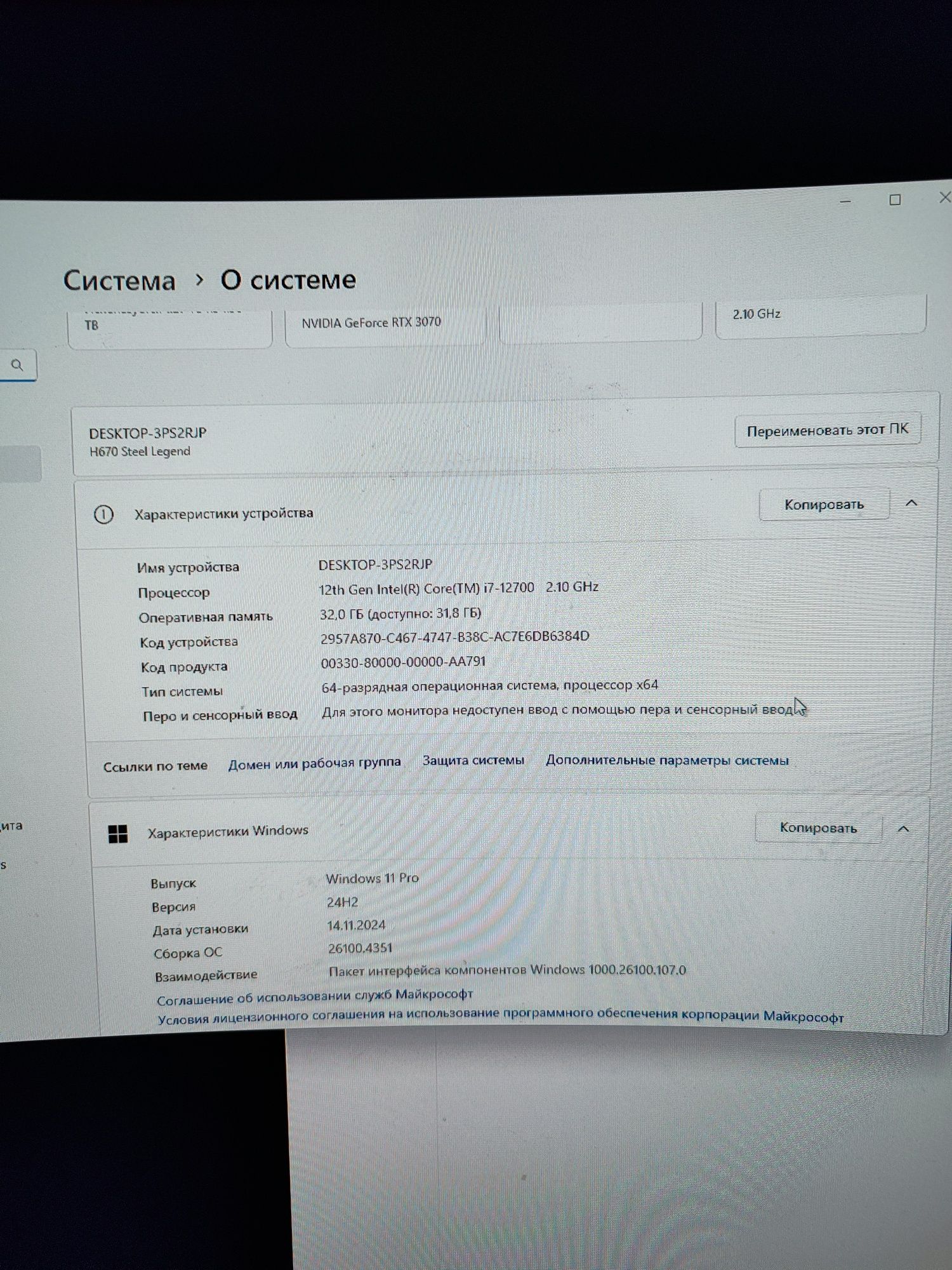Select 64-разрядная операционная система text
The height and width of the screenshot is (1270, 952).
point(490,686)
